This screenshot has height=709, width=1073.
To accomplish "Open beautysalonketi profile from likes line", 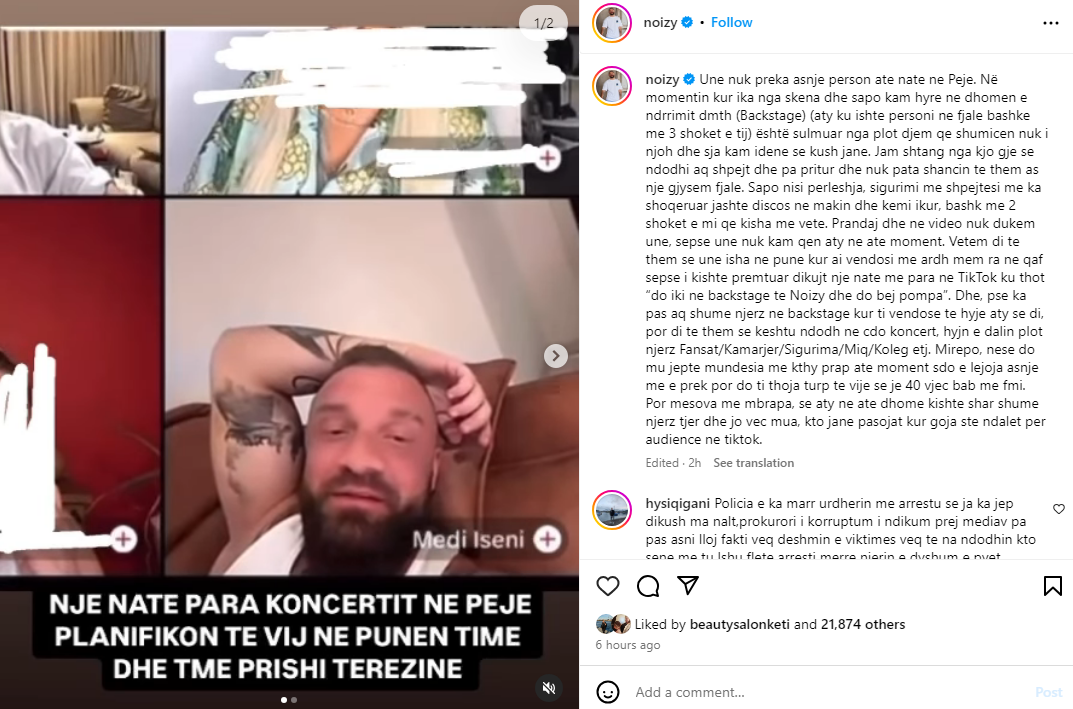I will [740, 624].
